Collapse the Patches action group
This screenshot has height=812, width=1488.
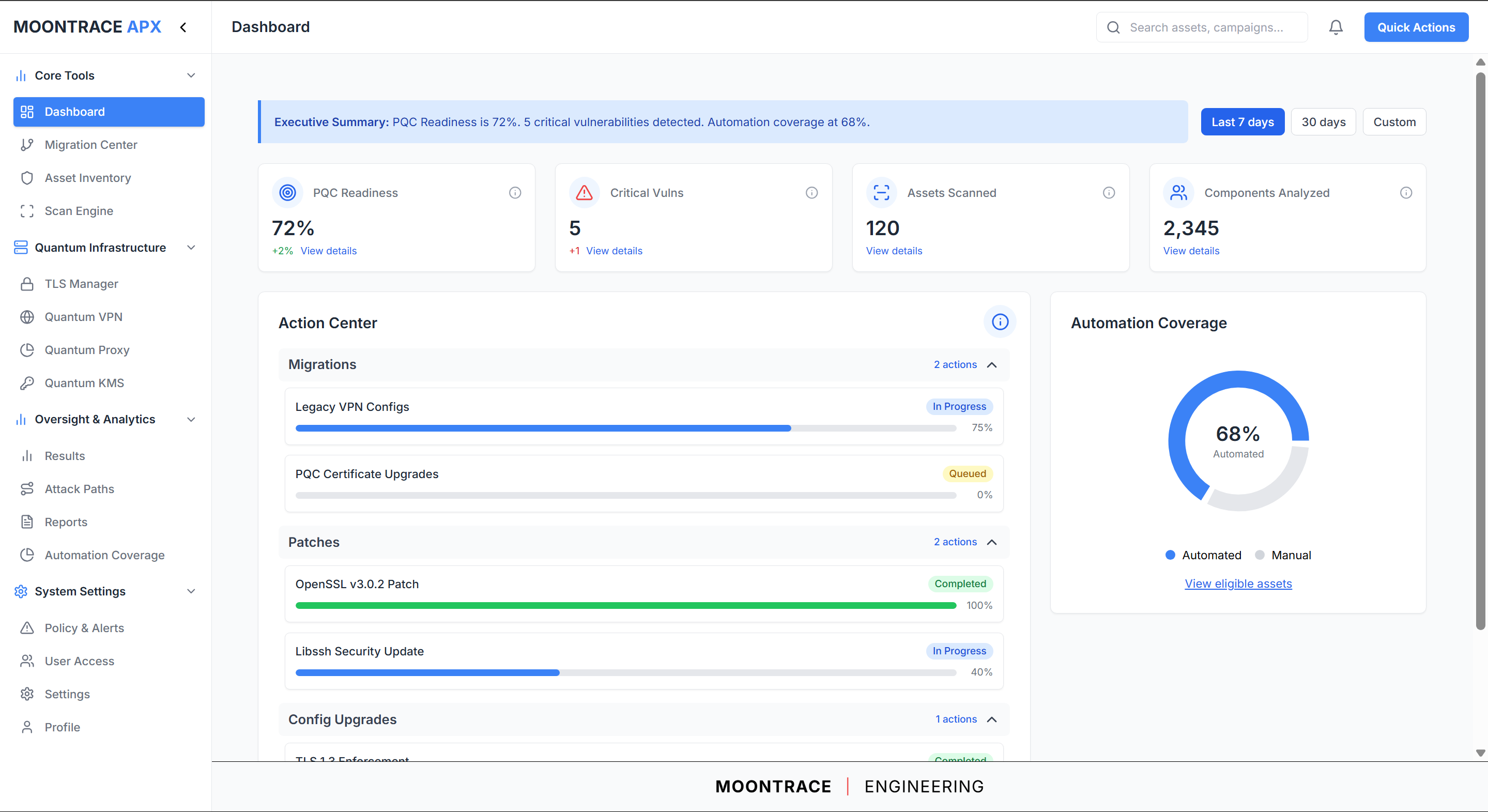tap(992, 542)
